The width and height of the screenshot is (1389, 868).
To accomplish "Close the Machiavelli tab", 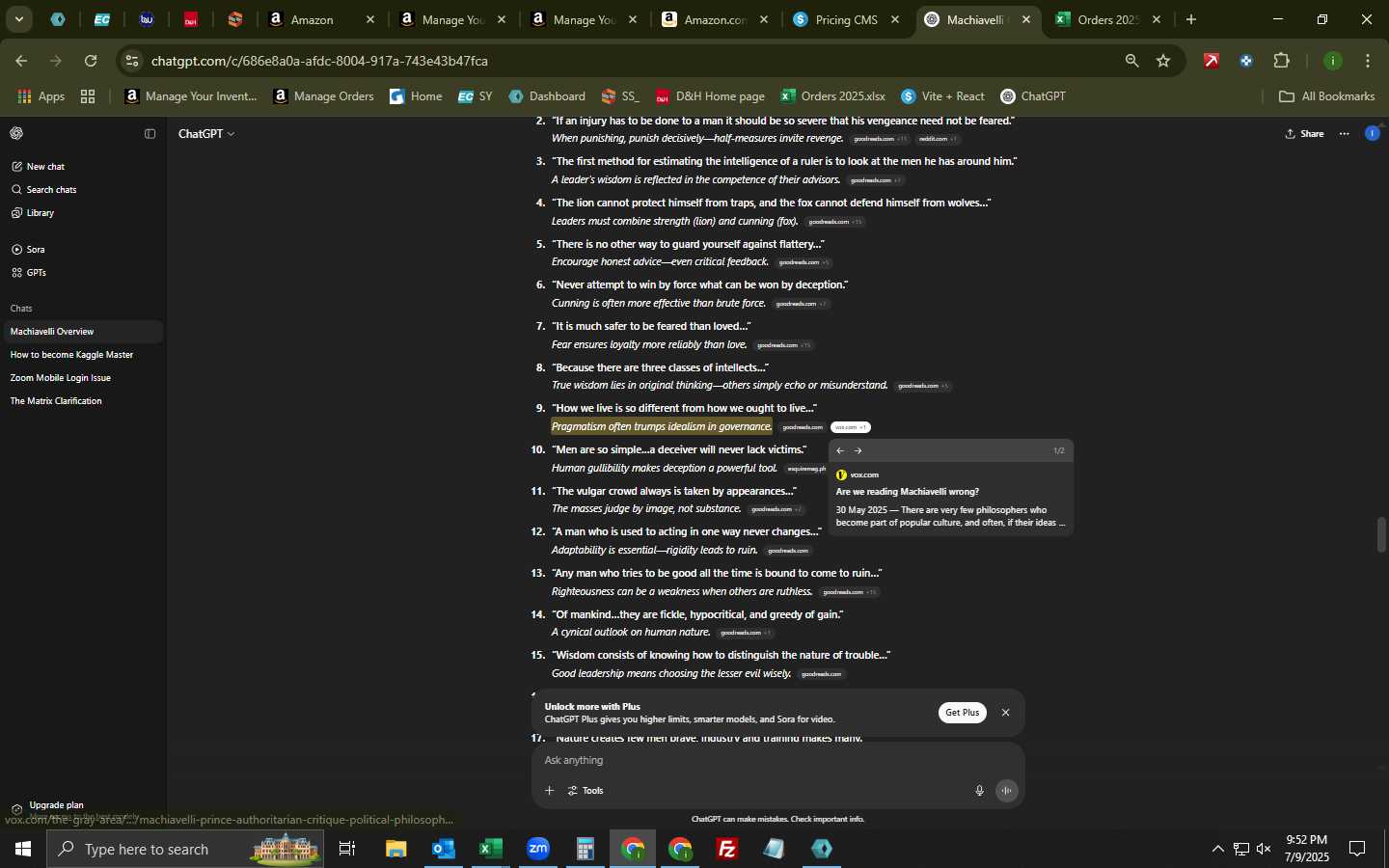I will 1025,19.
